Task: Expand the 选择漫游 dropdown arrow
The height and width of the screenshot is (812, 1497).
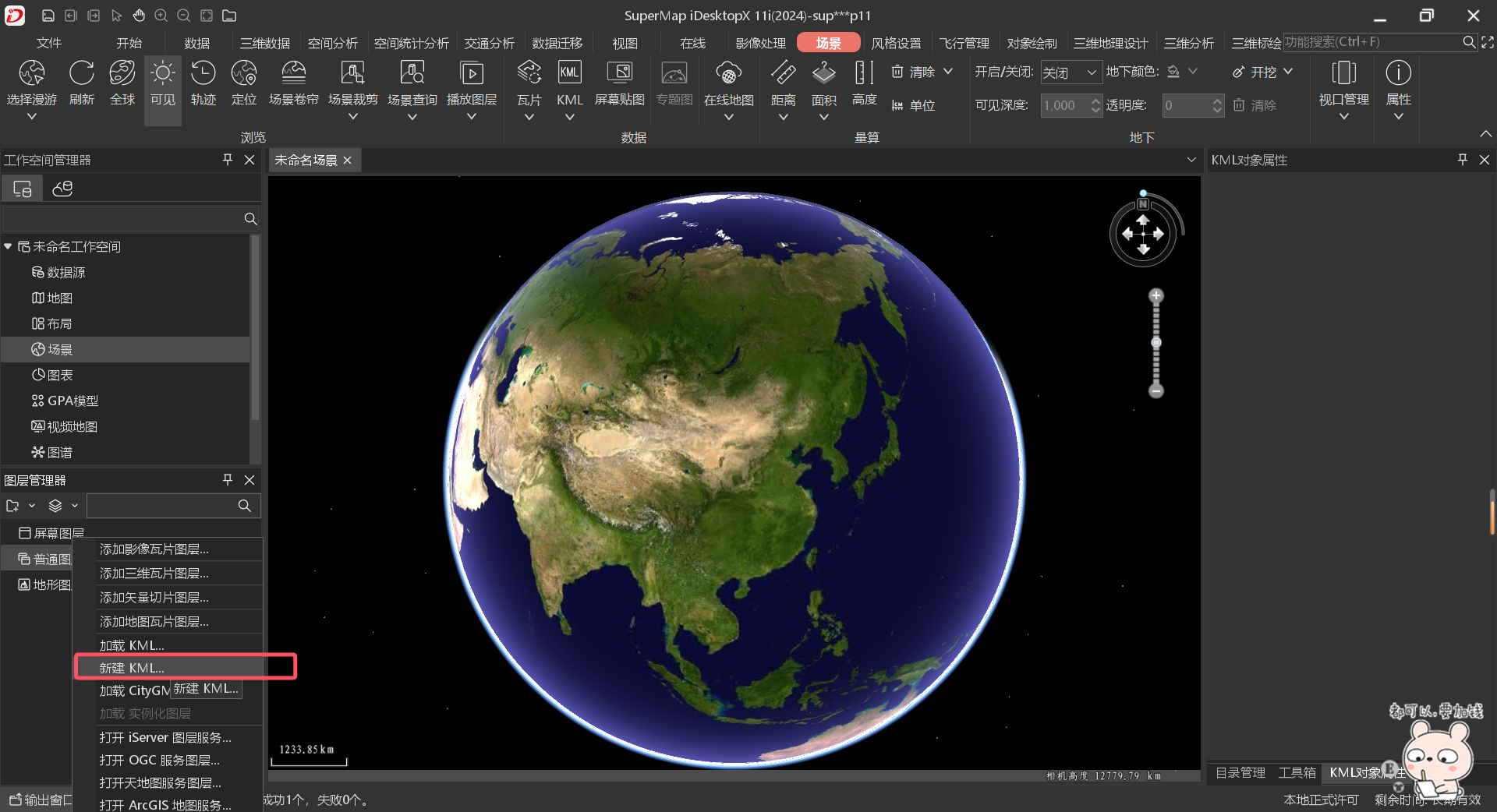Action: pyautogui.click(x=32, y=117)
